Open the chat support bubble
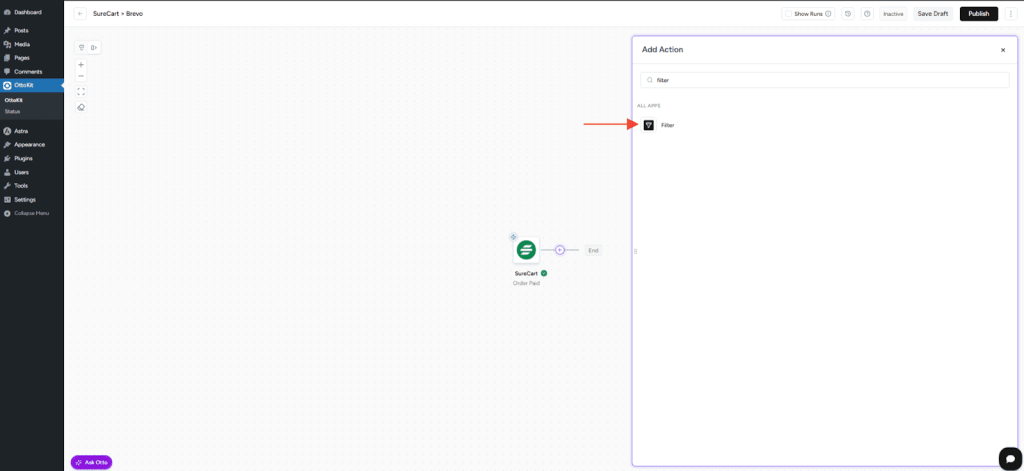Screen dimensions: 1024x471 pyautogui.click(x=1009, y=457)
